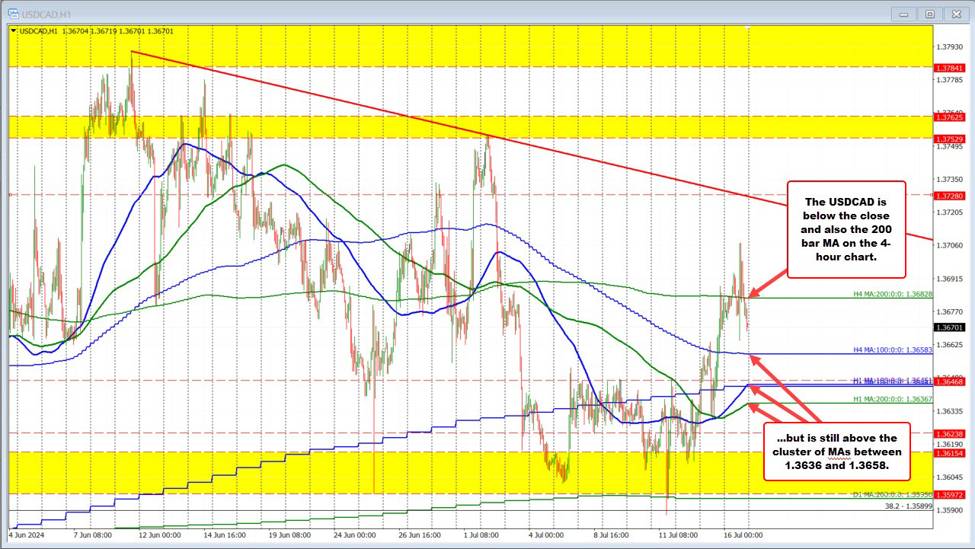Click the USDCAD chart window icon
This screenshot has width=975, height=549.
pos(13,13)
